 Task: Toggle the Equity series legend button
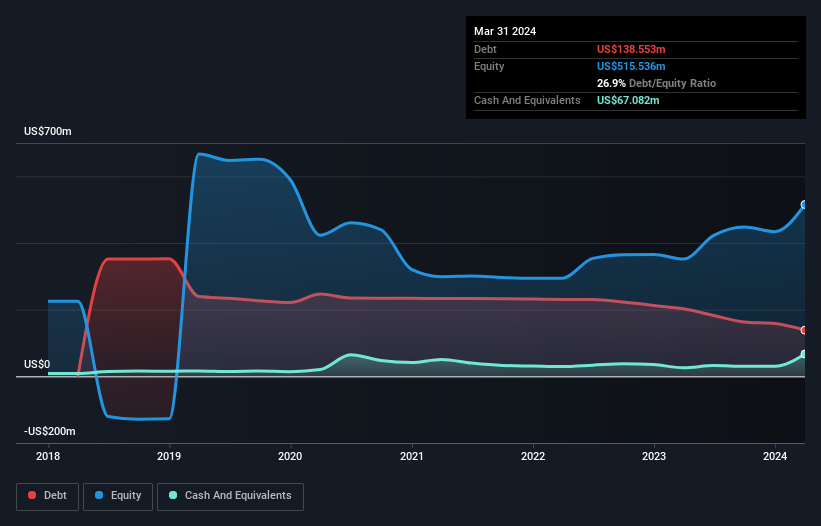118,496
